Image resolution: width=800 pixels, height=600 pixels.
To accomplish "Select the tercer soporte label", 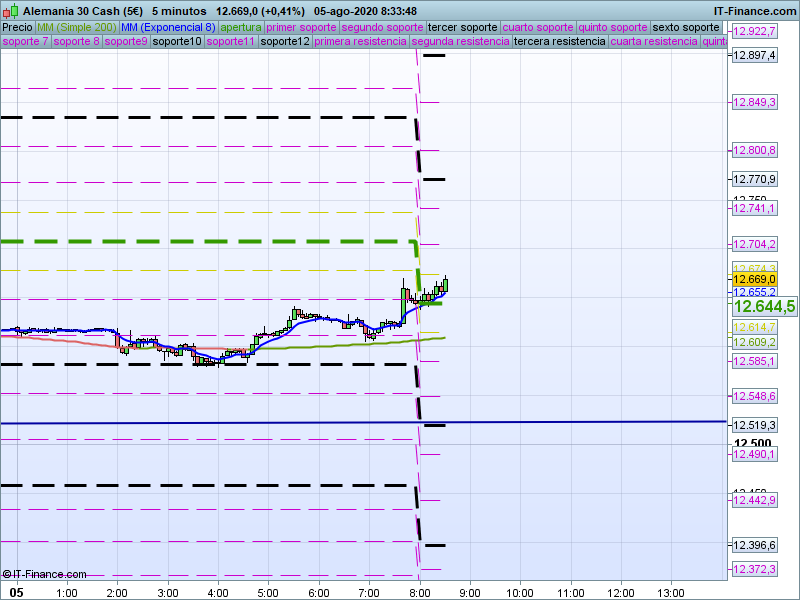I will [x=461, y=27].
